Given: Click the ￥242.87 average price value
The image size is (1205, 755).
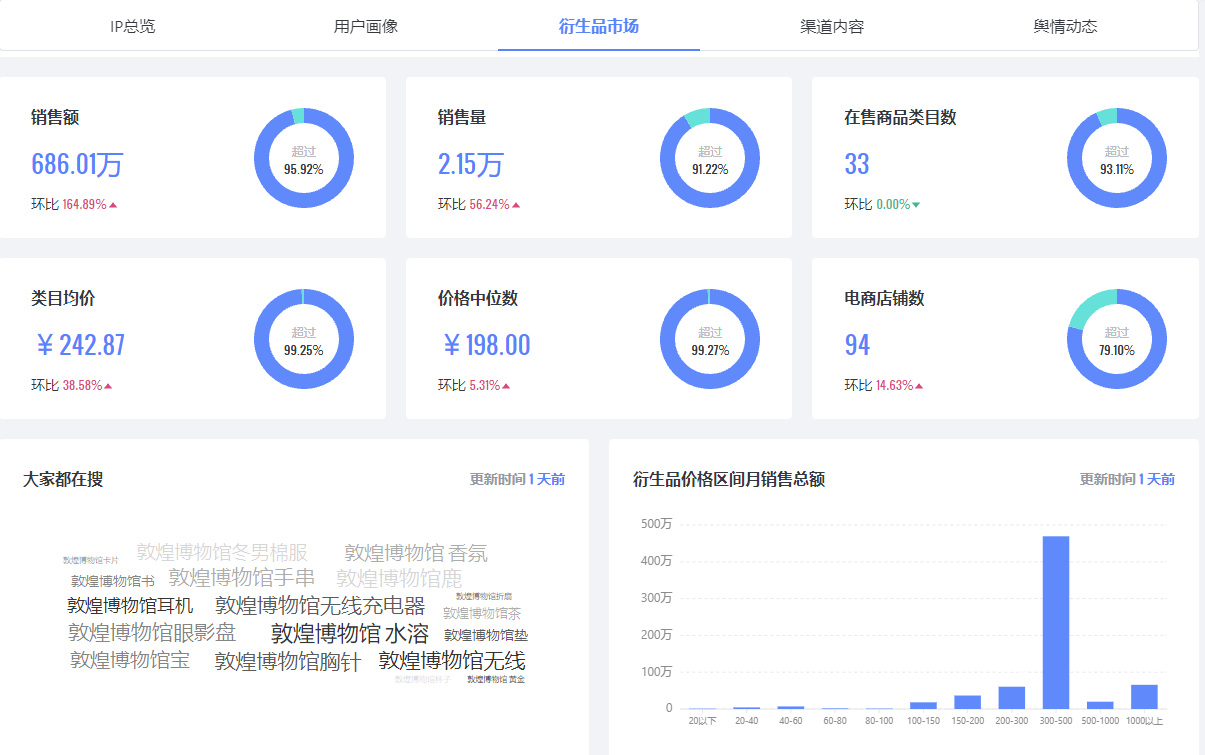Looking at the screenshot, I should 79,345.
